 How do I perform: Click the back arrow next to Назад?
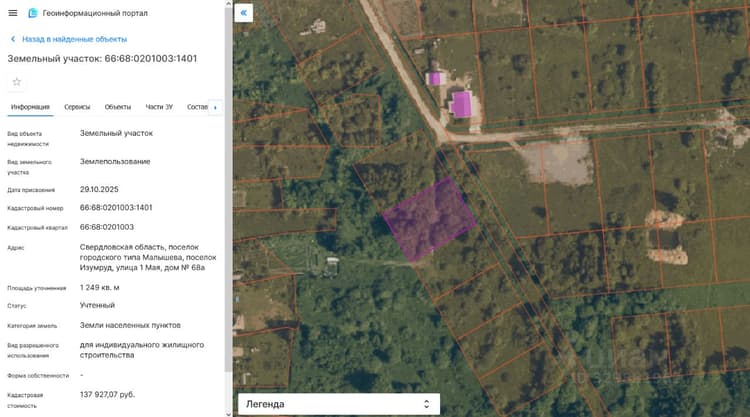pyautogui.click(x=13, y=39)
